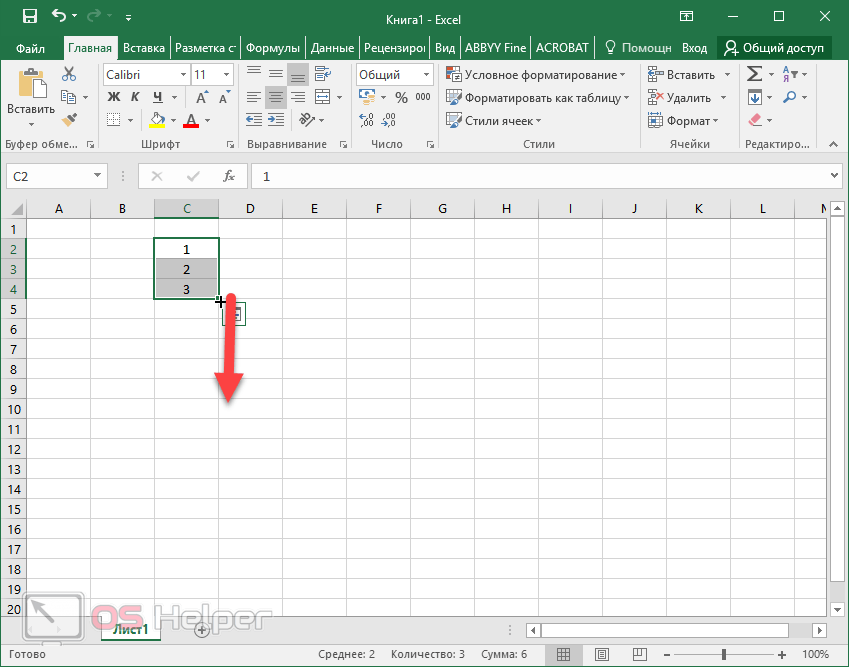Image resolution: width=849 pixels, height=667 pixels.
Task: Open Стили ячеек dropdown
Action: [493, 121]
